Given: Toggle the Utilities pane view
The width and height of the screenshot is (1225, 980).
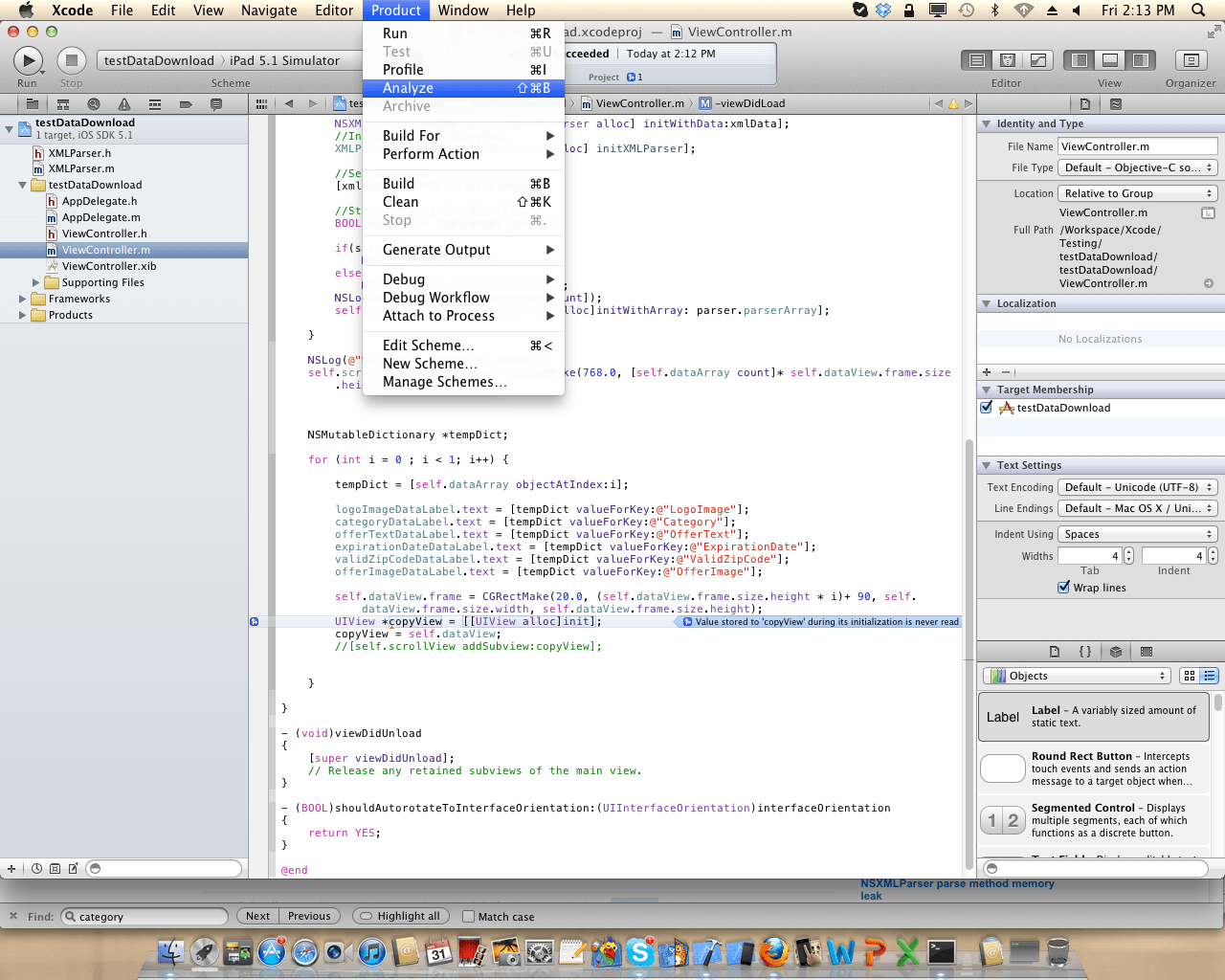Looking at the screenshot, I should (x=1141, y=60).
